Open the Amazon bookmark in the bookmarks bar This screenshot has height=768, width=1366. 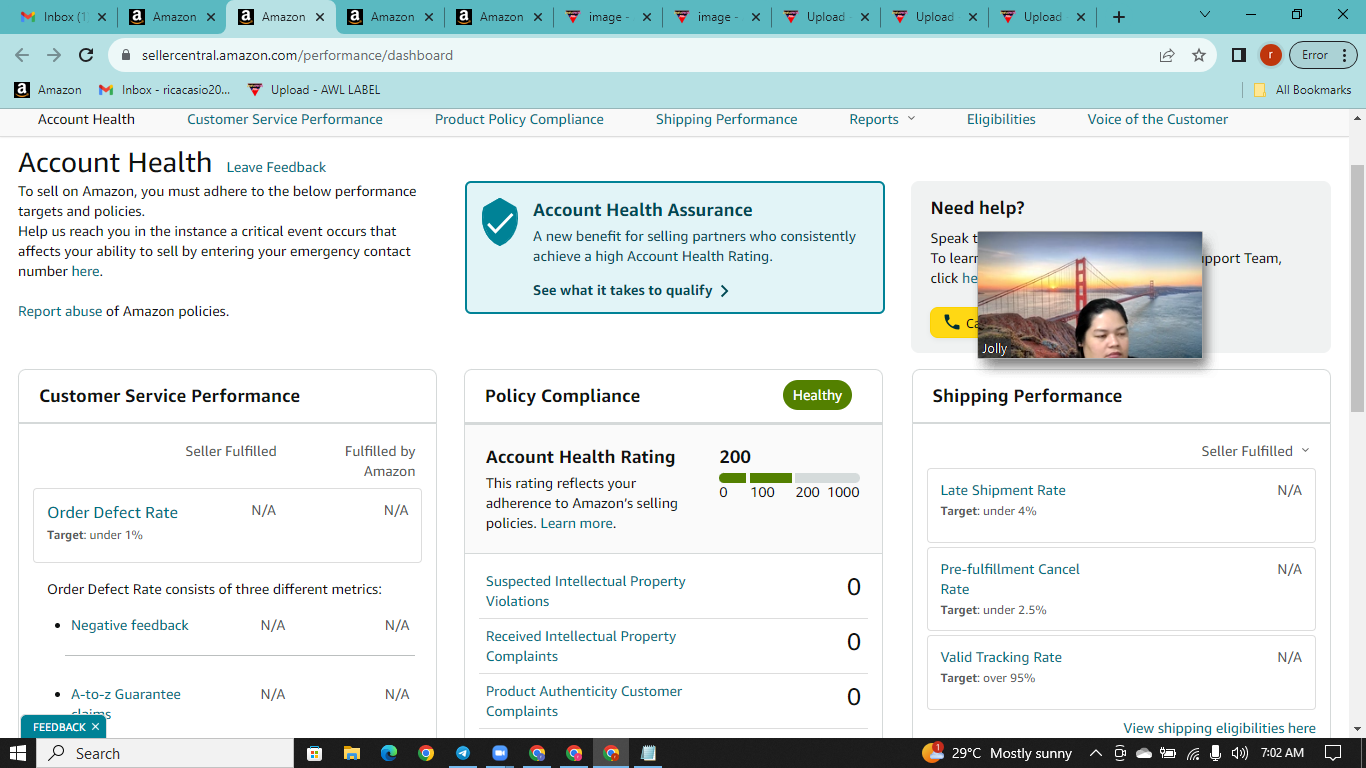tap(48, 89)
